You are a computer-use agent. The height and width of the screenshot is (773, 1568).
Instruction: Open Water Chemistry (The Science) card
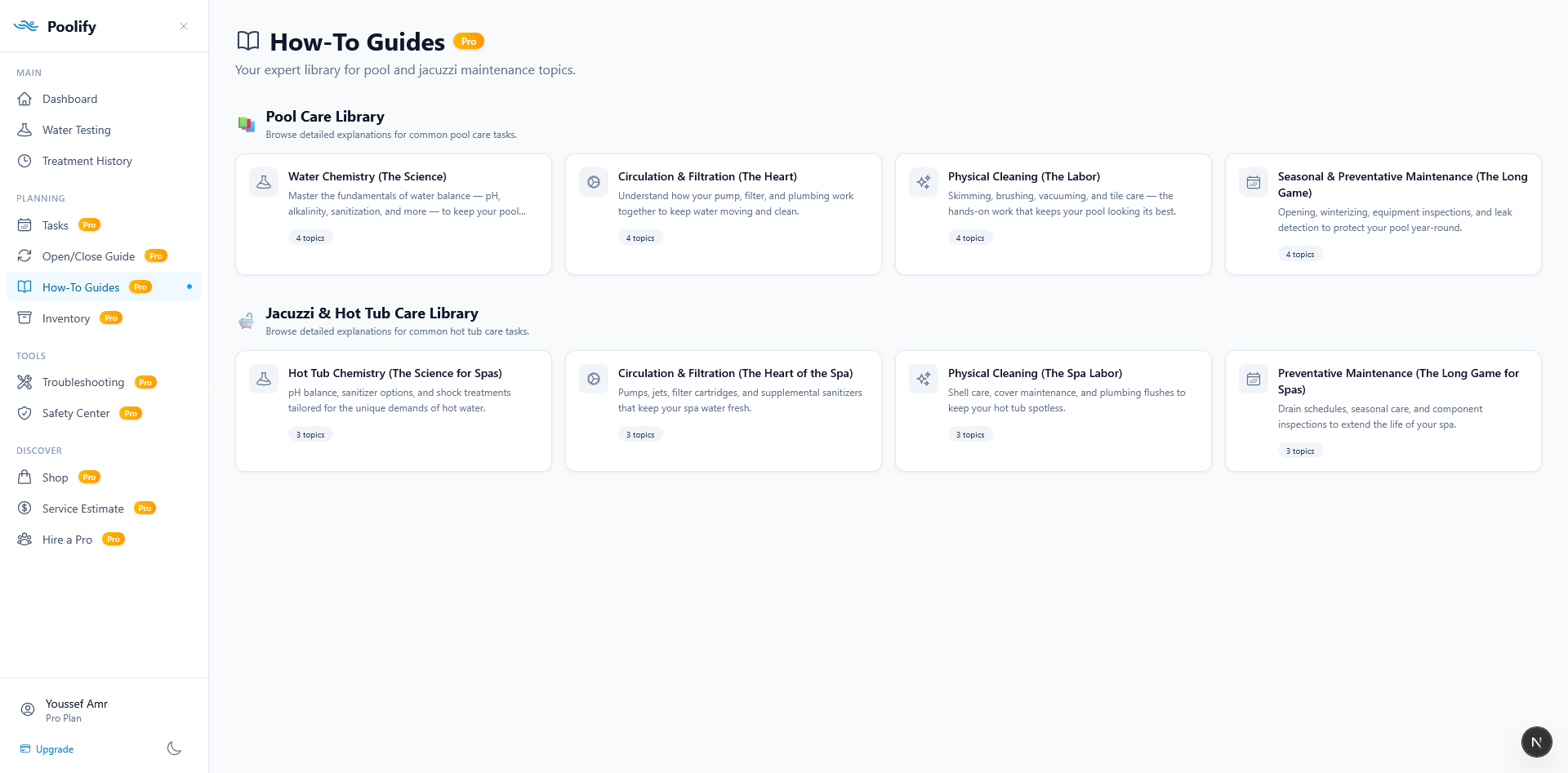pos(394,214)
